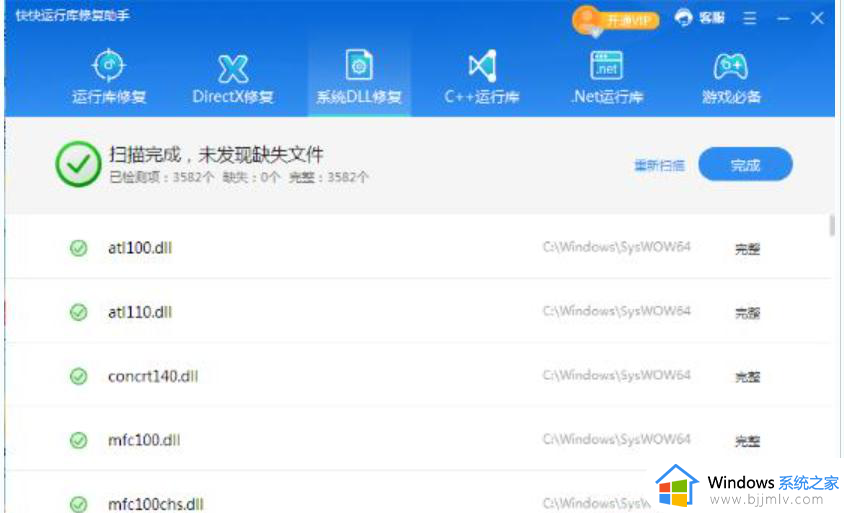The width and height of the screenshot is (844, 513).
Task: Click the SysWOW64 path of concrt140.dll
Action: tap(616, 375)
